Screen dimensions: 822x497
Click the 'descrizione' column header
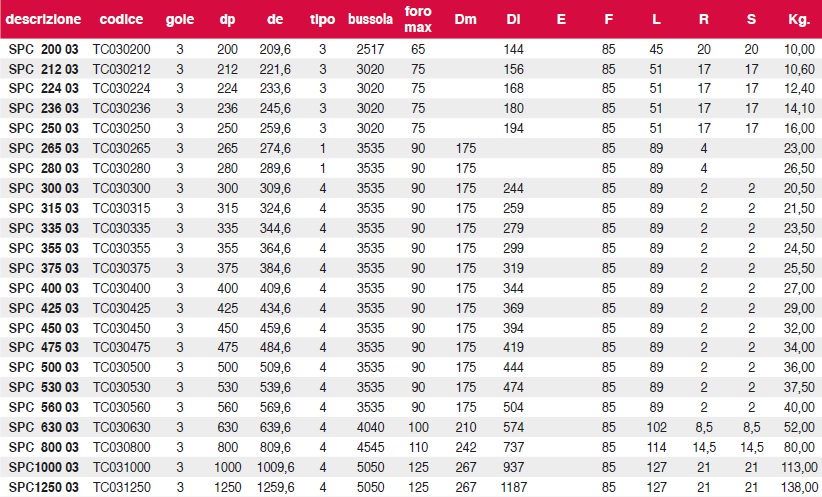point(42,19)
